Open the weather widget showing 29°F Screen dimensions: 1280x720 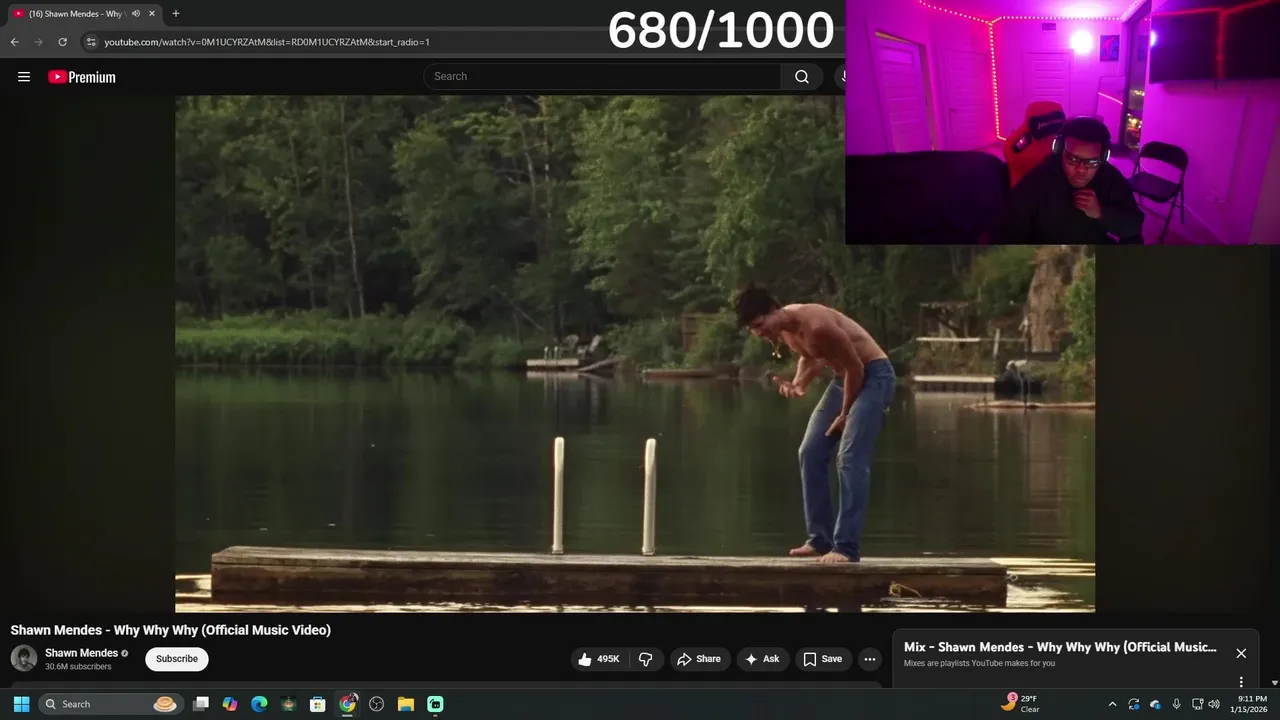(1020, 704)
